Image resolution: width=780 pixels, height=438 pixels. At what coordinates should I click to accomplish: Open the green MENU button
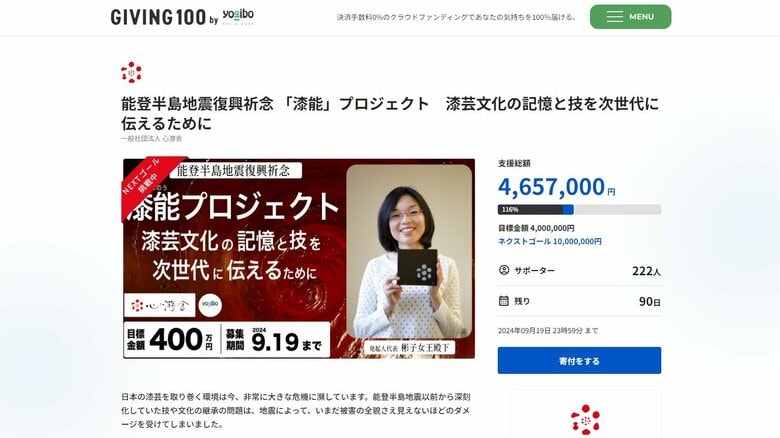coord(630,17)
